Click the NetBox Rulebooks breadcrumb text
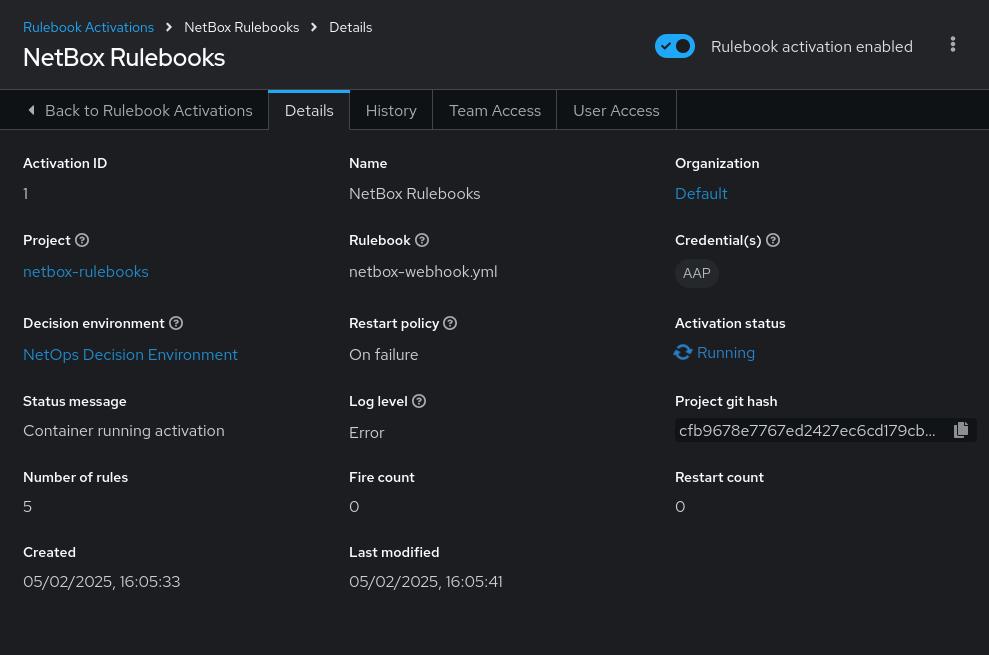This screenshot has height=655, width=989. 242,27
